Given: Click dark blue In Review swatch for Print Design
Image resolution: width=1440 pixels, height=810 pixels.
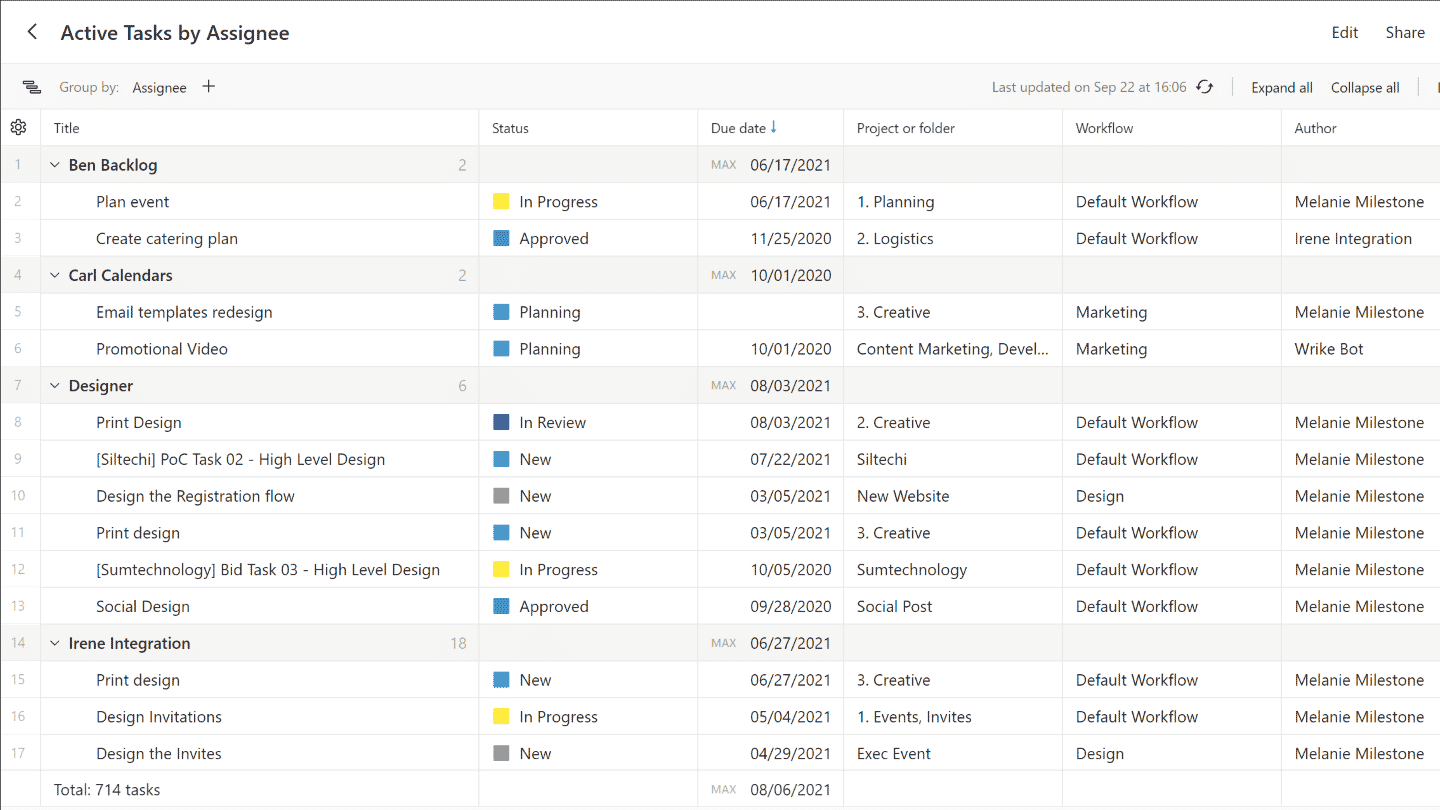Looking at the screenshot, I should pos(501,423).
